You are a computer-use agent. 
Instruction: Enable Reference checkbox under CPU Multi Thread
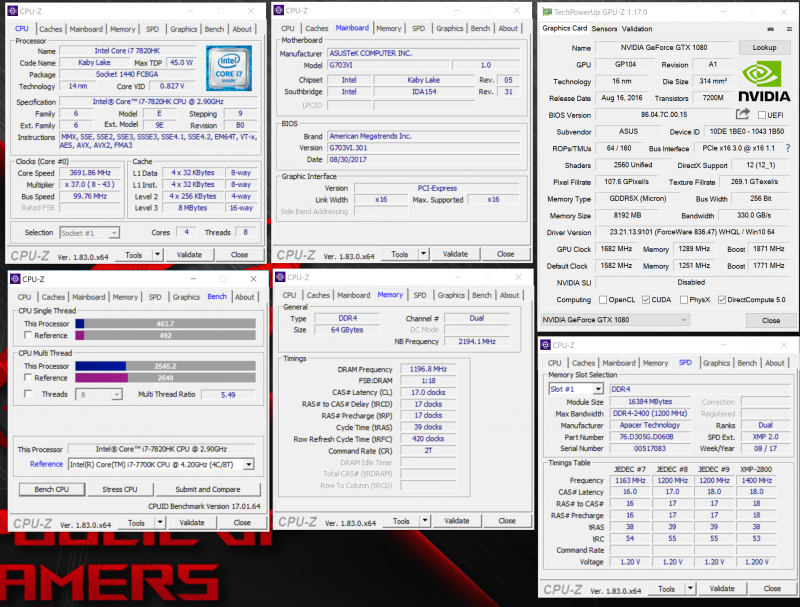(x=28, y=377)
